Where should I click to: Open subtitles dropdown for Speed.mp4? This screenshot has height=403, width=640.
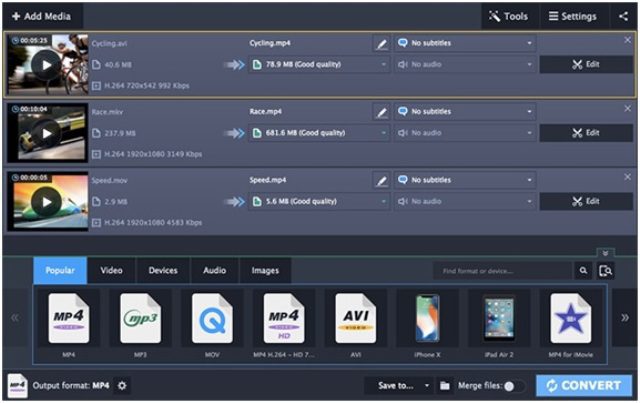[x=465, y=180]
